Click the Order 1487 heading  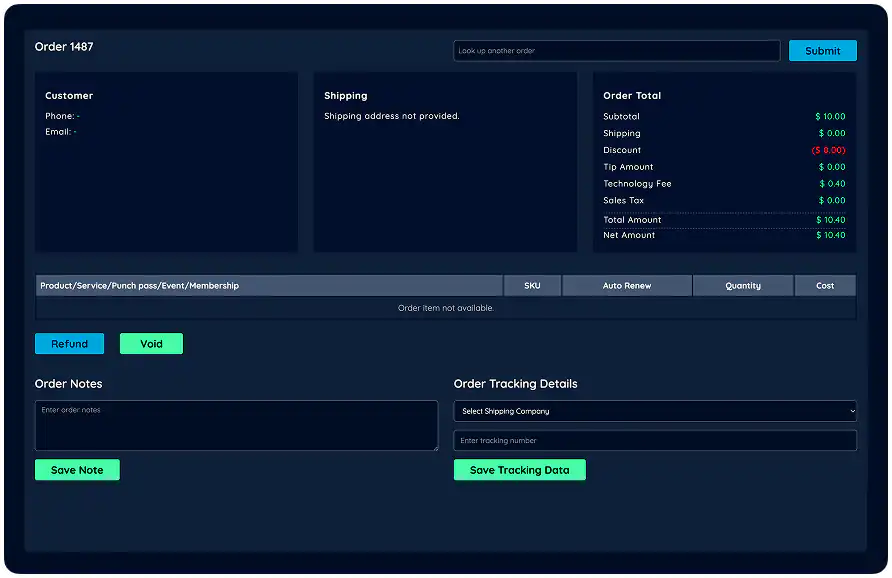click(64, 46)
